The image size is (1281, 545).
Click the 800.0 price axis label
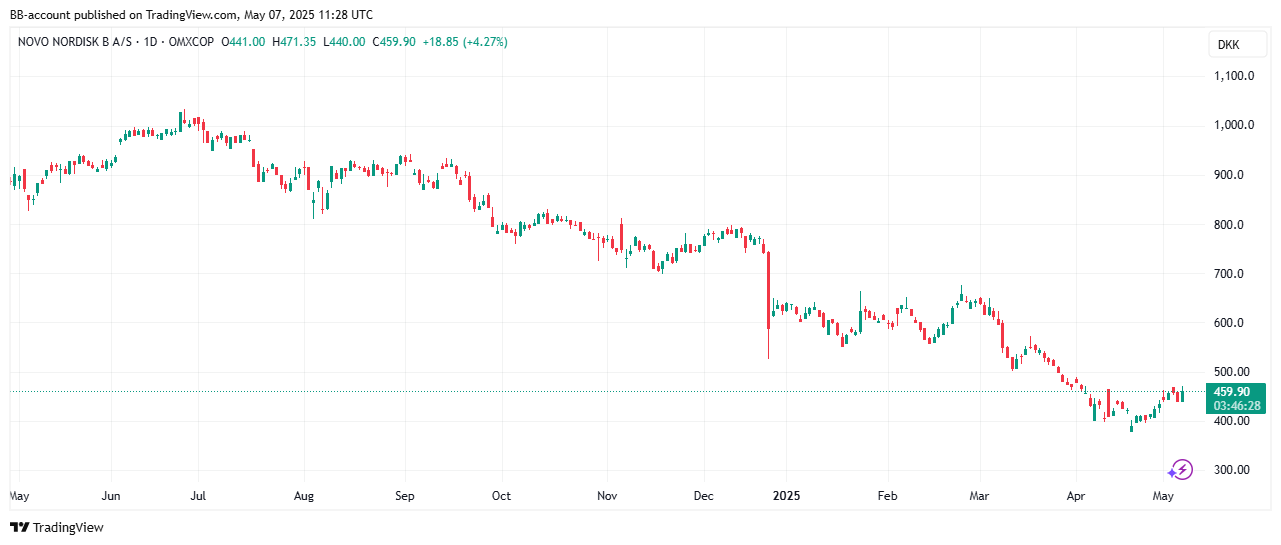(1228, 225)
